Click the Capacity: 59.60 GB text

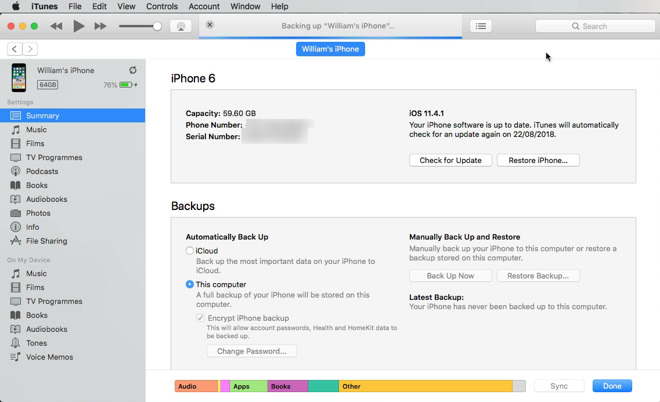click(221, 113)
